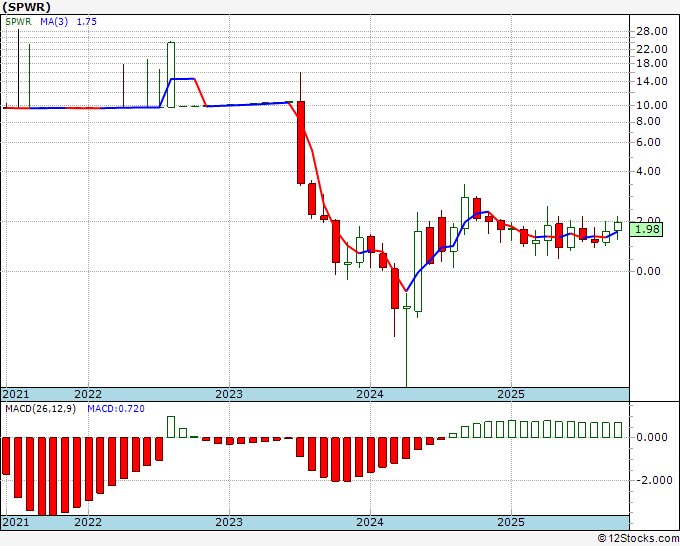Click the first green MACD bar in 2022
Viewport: 680px width, 546px height.
[171, 427]
